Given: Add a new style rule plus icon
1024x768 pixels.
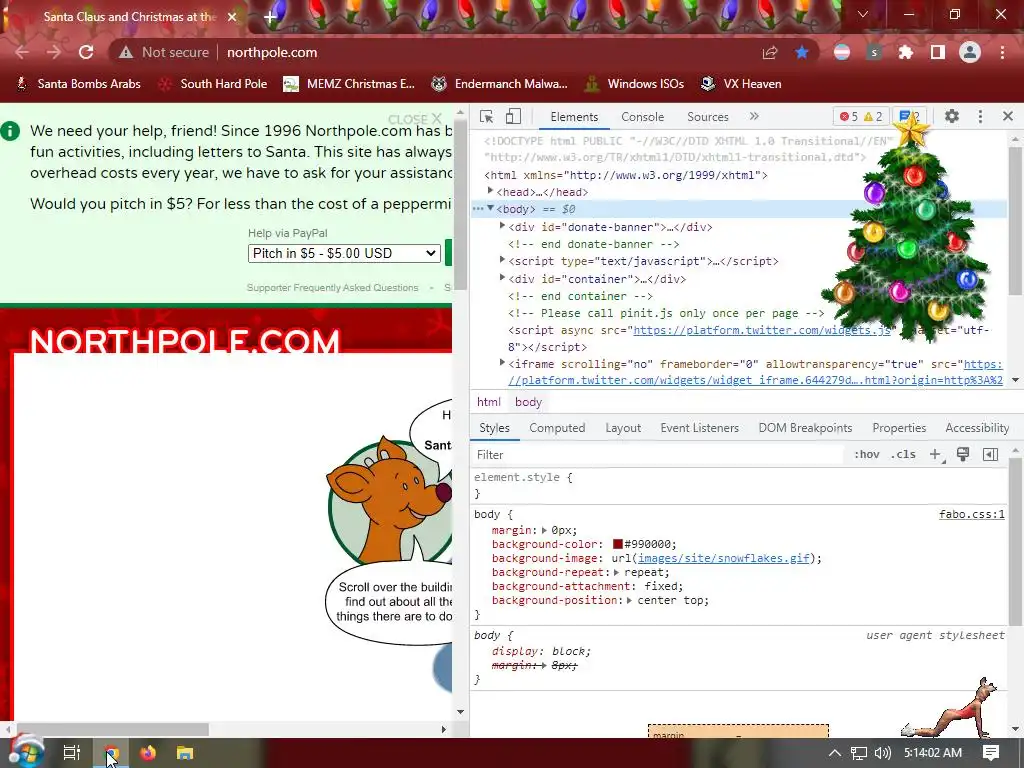Looking at the screenshot, I should pos(935,455).
